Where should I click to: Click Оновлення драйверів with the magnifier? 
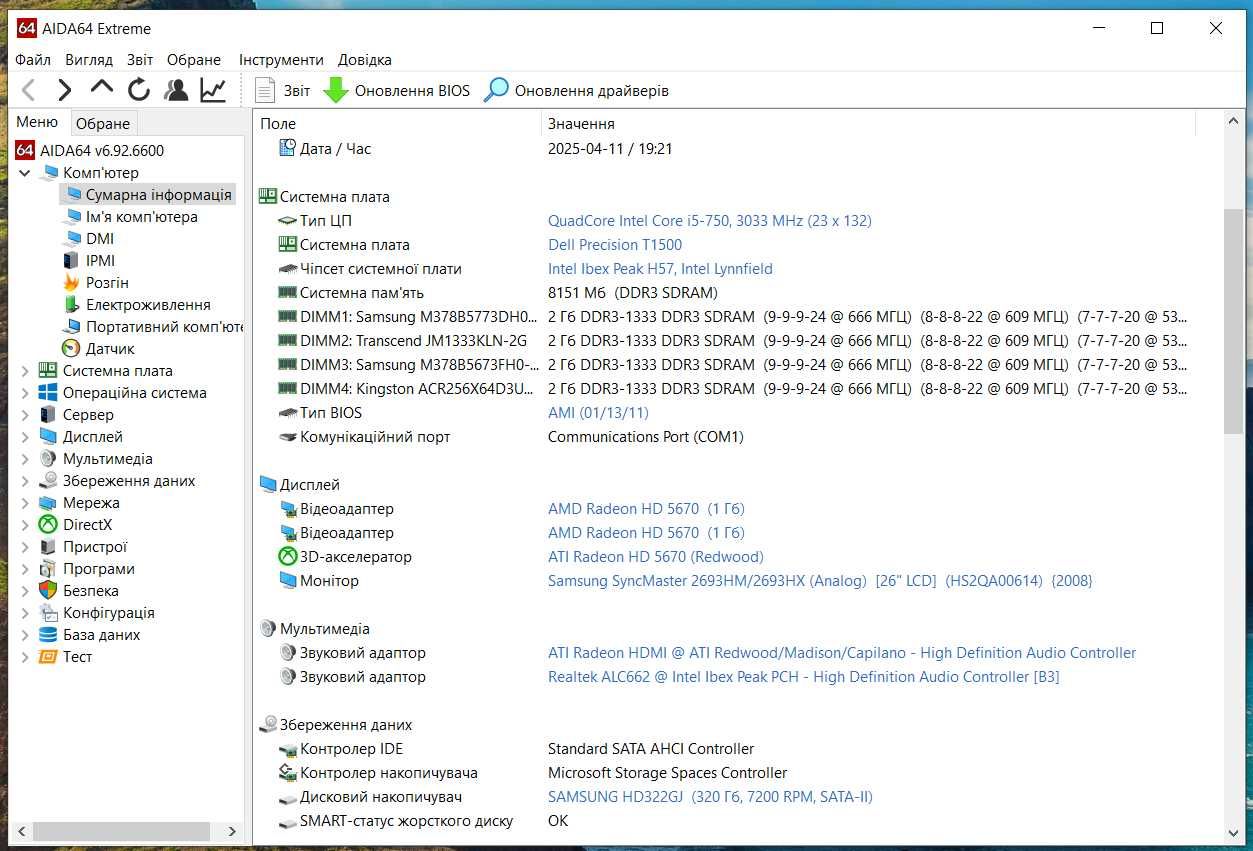click(x=576, y=90)
